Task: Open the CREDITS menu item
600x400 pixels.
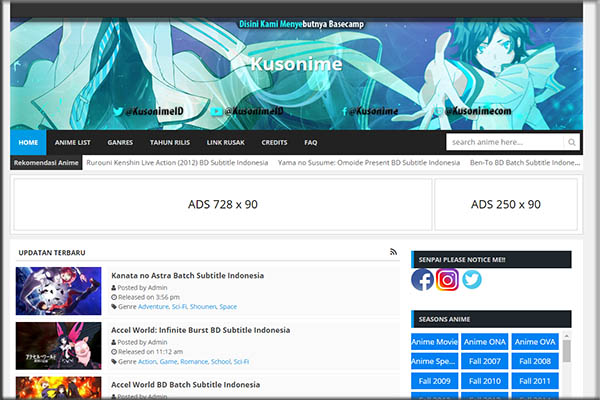Action: [x=274, y=142]
